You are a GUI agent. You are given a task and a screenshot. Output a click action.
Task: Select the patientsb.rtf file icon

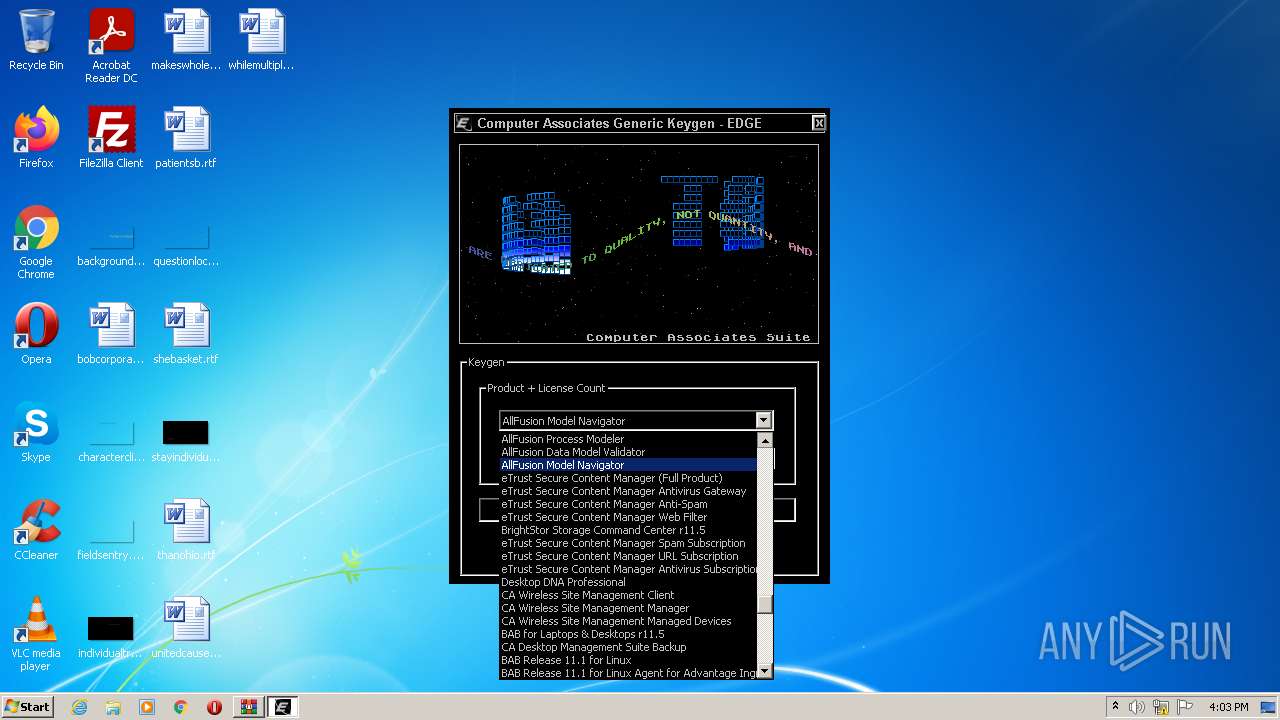[186, 138]
